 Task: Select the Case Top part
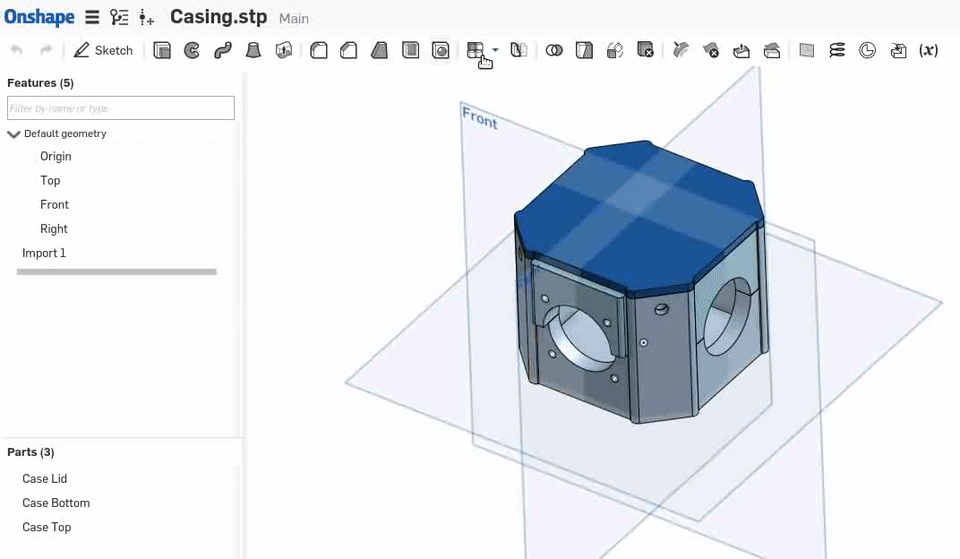click(x=47, y=527)
